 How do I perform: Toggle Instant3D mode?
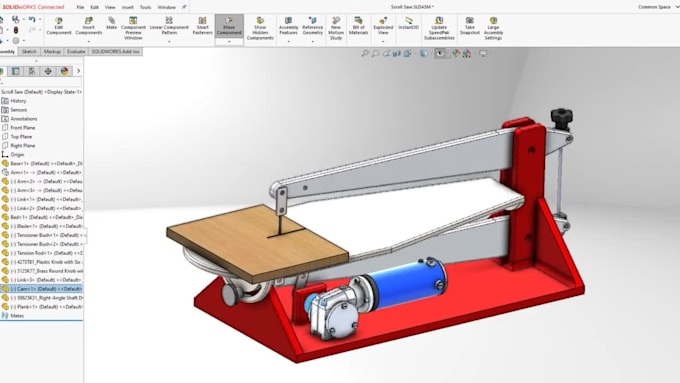(409, 23)
